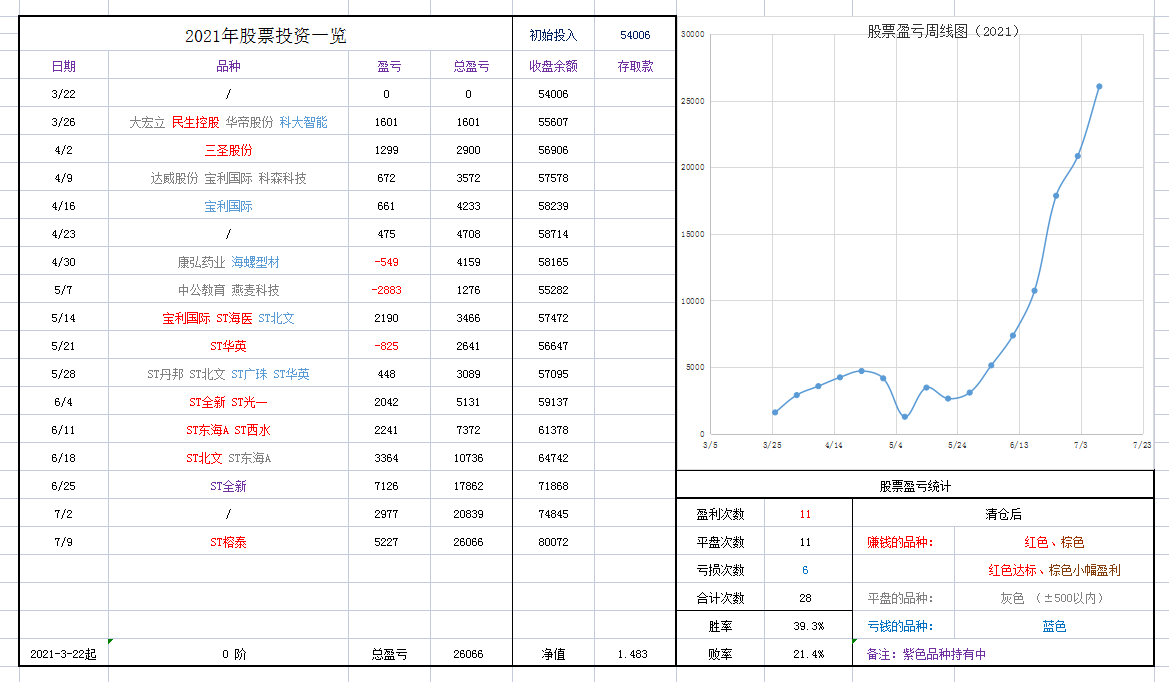The width and height of the screenshot is (1169, 682).
Task: Select the 赚钱的品种 label
Action: tap(900, 542)
